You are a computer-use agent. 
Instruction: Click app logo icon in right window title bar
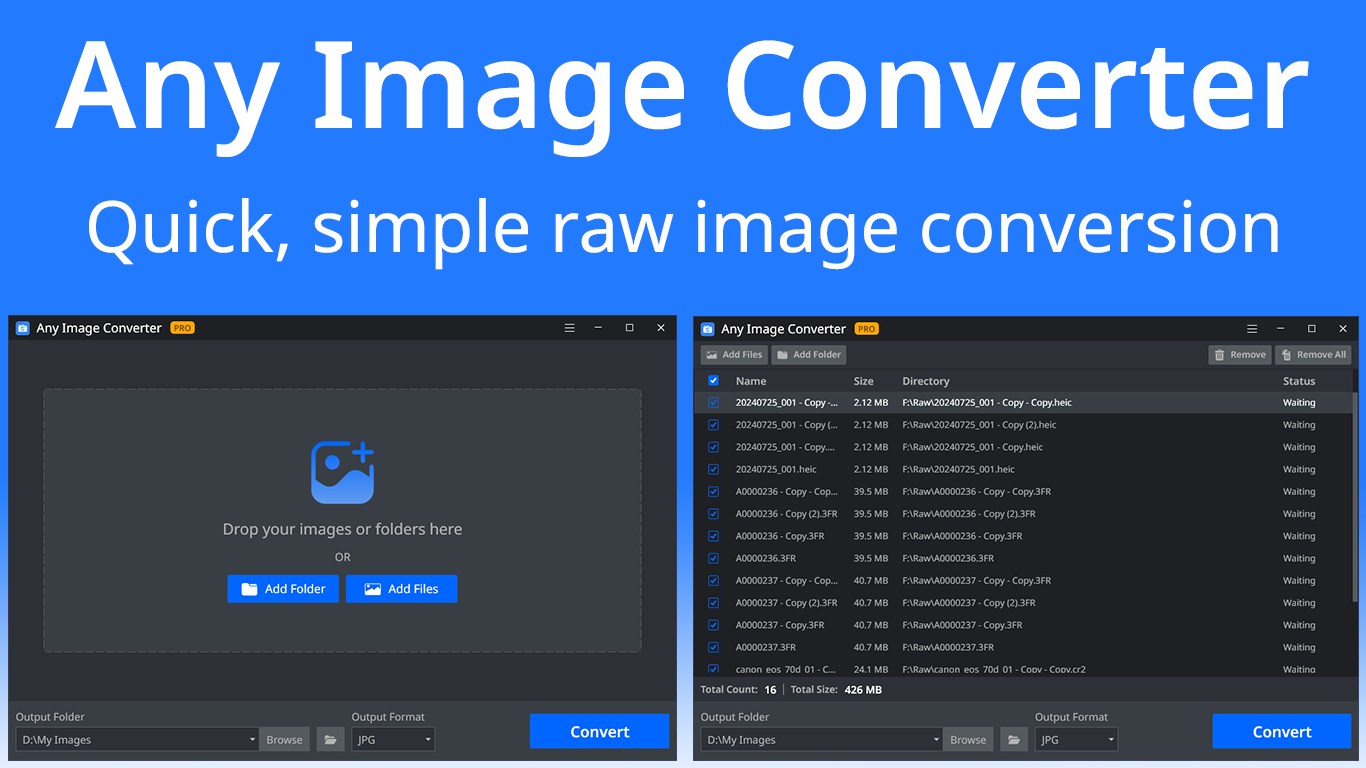click(707, 329)
